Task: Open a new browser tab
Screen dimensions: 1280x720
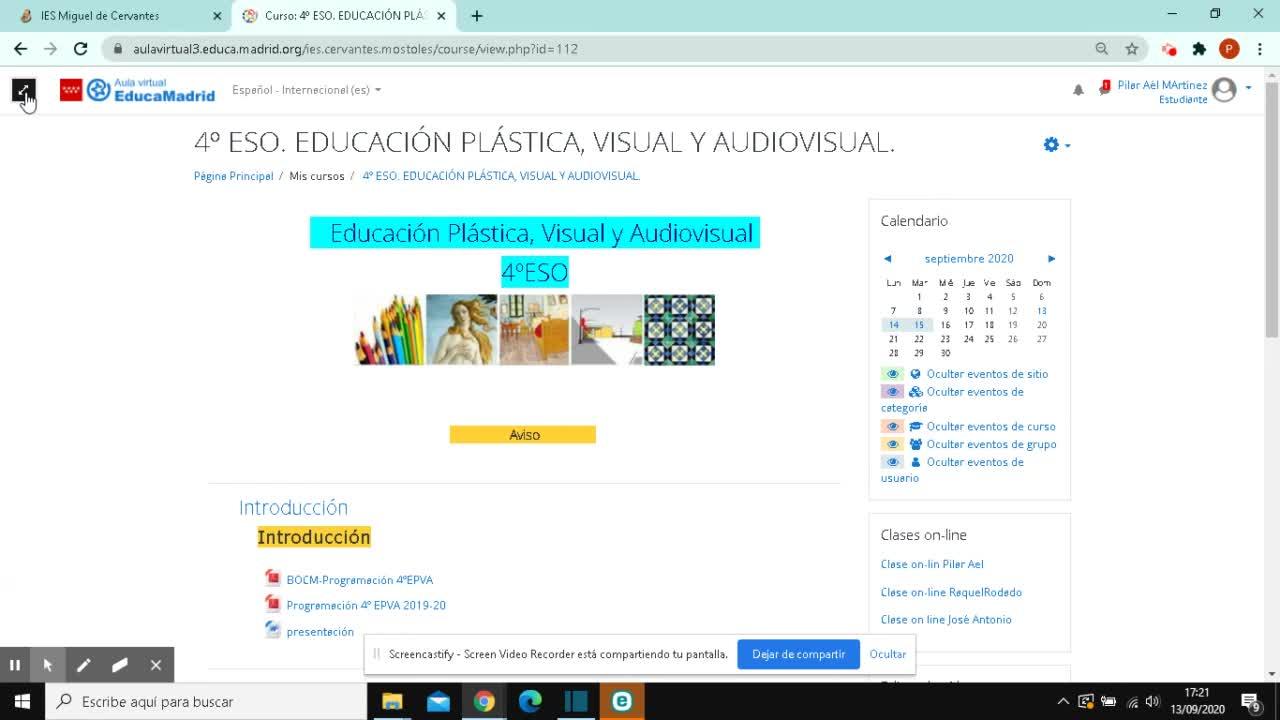Action: click(477, 16)
